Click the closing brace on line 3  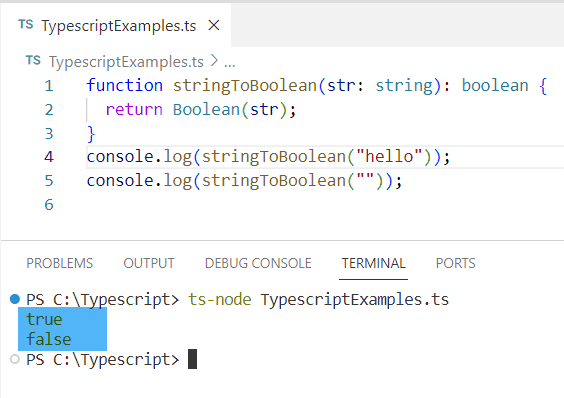(91, 134)
